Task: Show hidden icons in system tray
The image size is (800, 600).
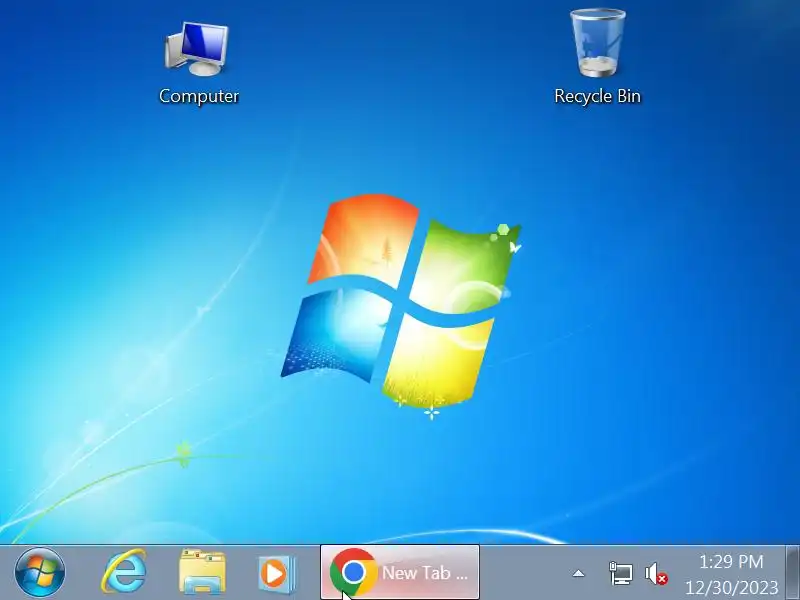Action: click(578, 573)
